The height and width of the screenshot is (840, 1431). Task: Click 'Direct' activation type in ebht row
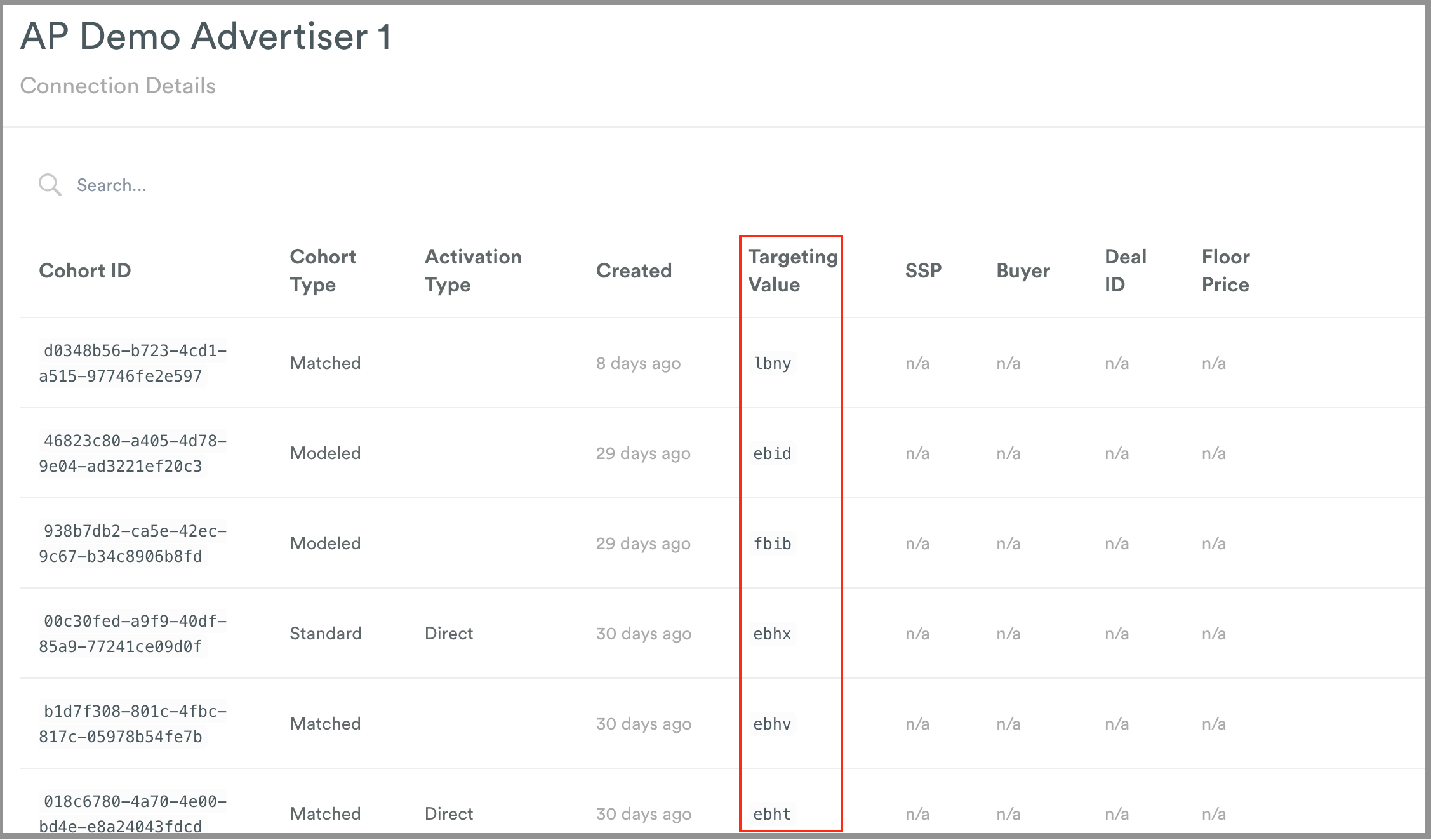449,814
